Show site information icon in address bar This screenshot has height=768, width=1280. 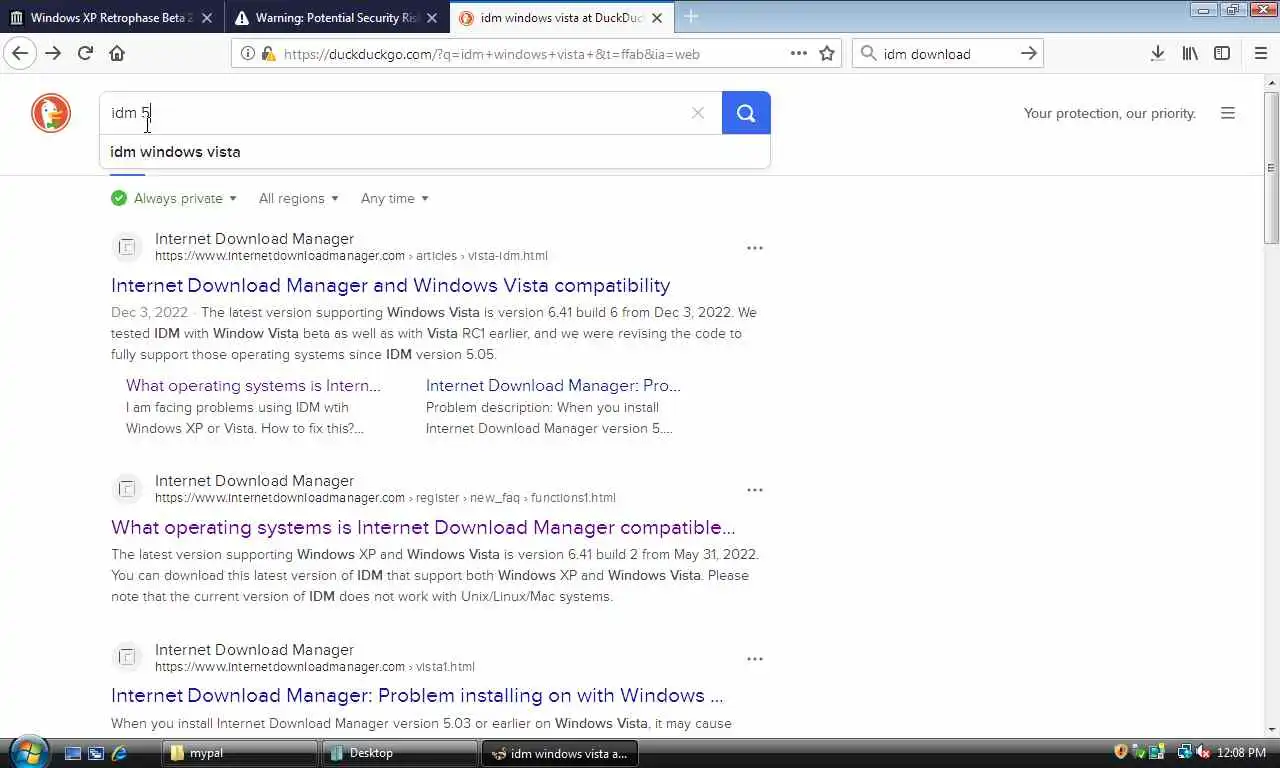click(x=248, y=54)
